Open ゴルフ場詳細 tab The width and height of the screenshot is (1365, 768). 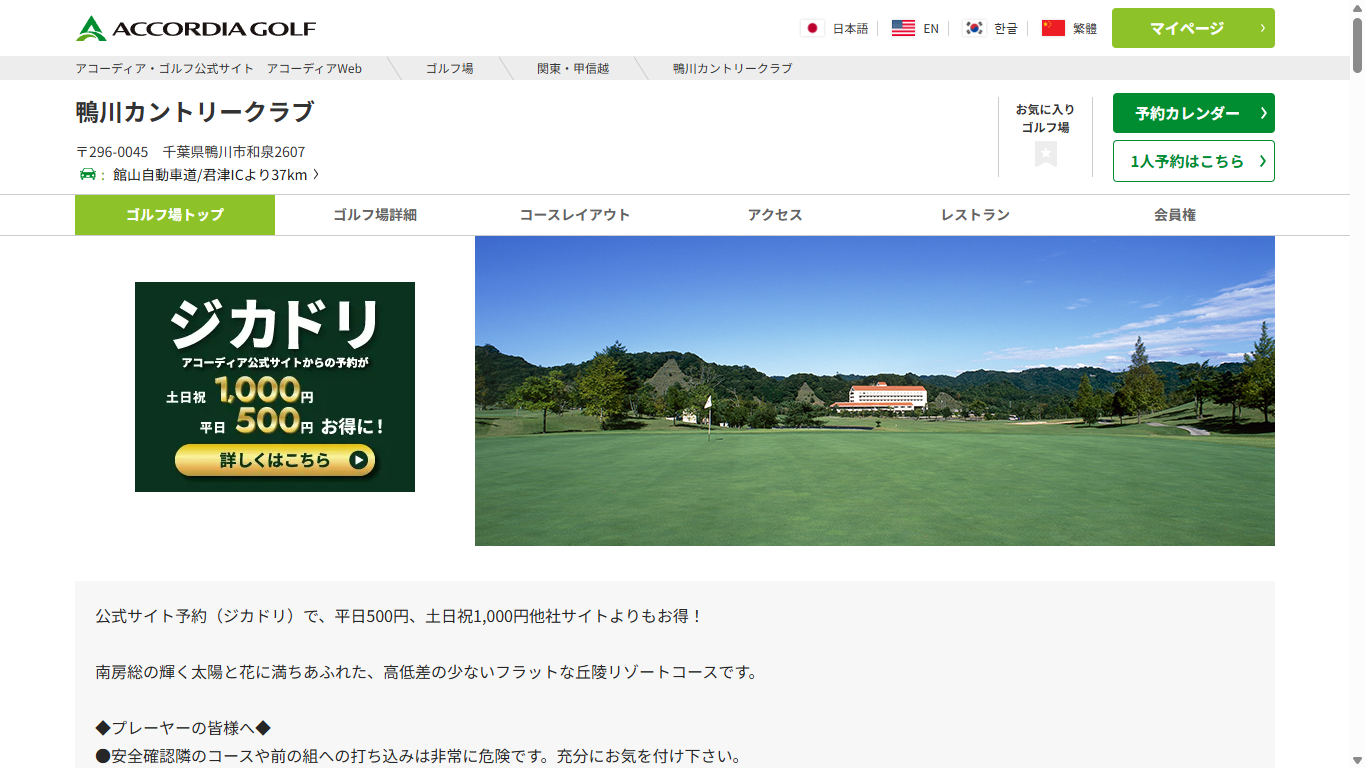[375, 215]
